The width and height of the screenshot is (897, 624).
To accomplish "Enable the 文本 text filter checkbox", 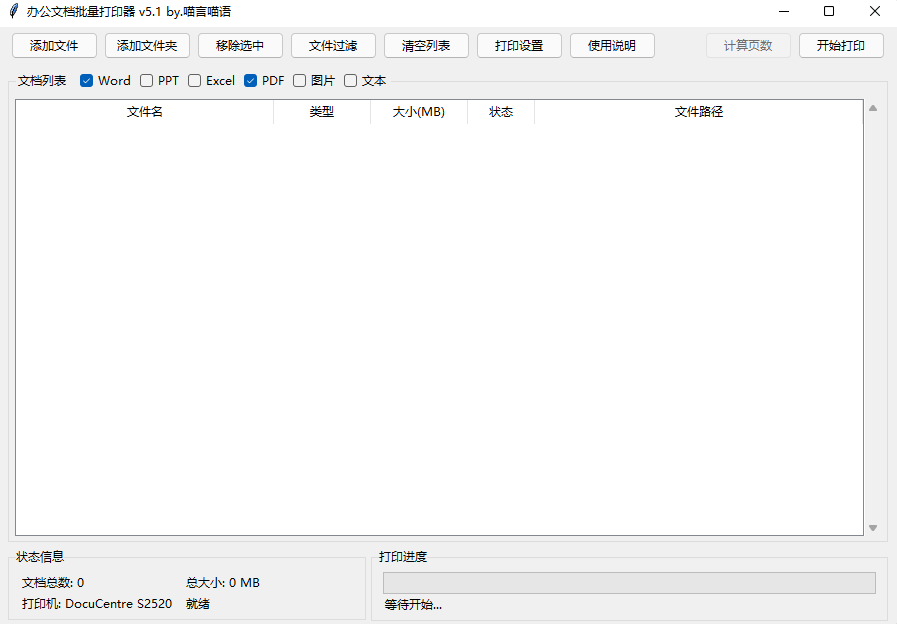I will click(350, 81).
